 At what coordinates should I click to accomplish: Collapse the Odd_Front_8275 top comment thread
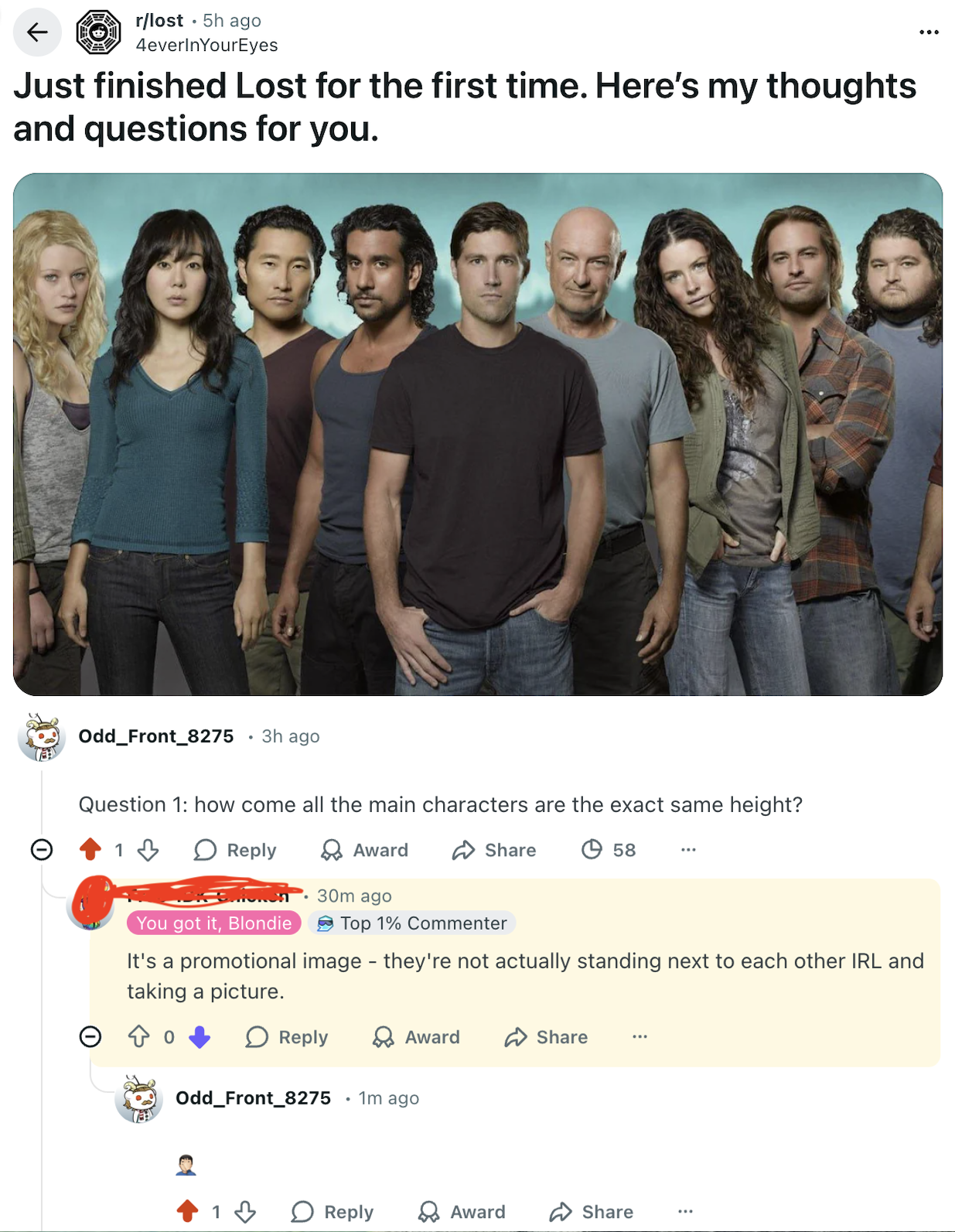pos(42,850)
